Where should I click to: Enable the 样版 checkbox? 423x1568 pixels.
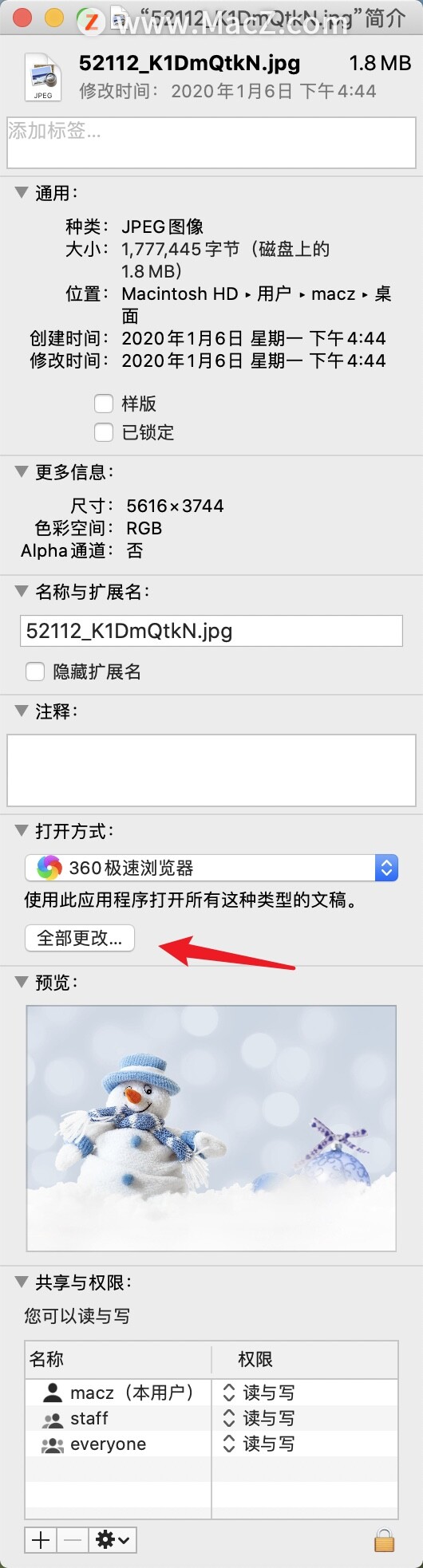tap(104, 404)
